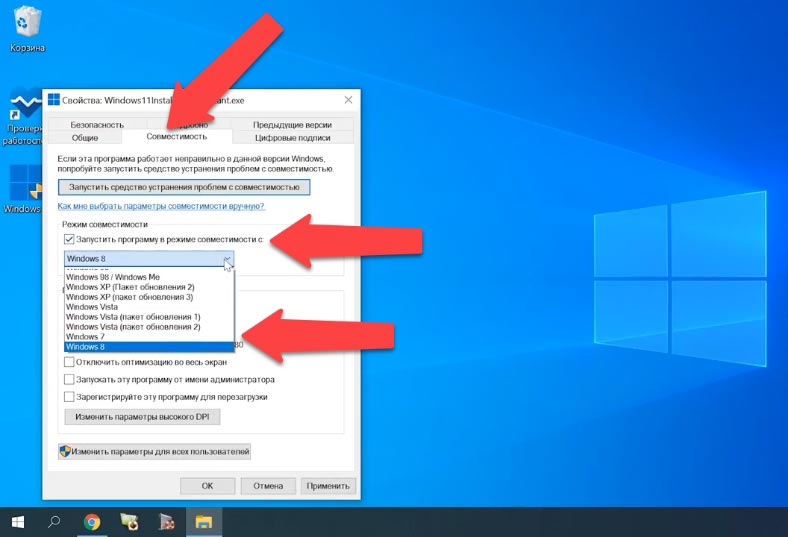Screen dimensions: 788x537
Task: Choose Windows XP (пакет обновления 3) option
Action: (149, 297)
